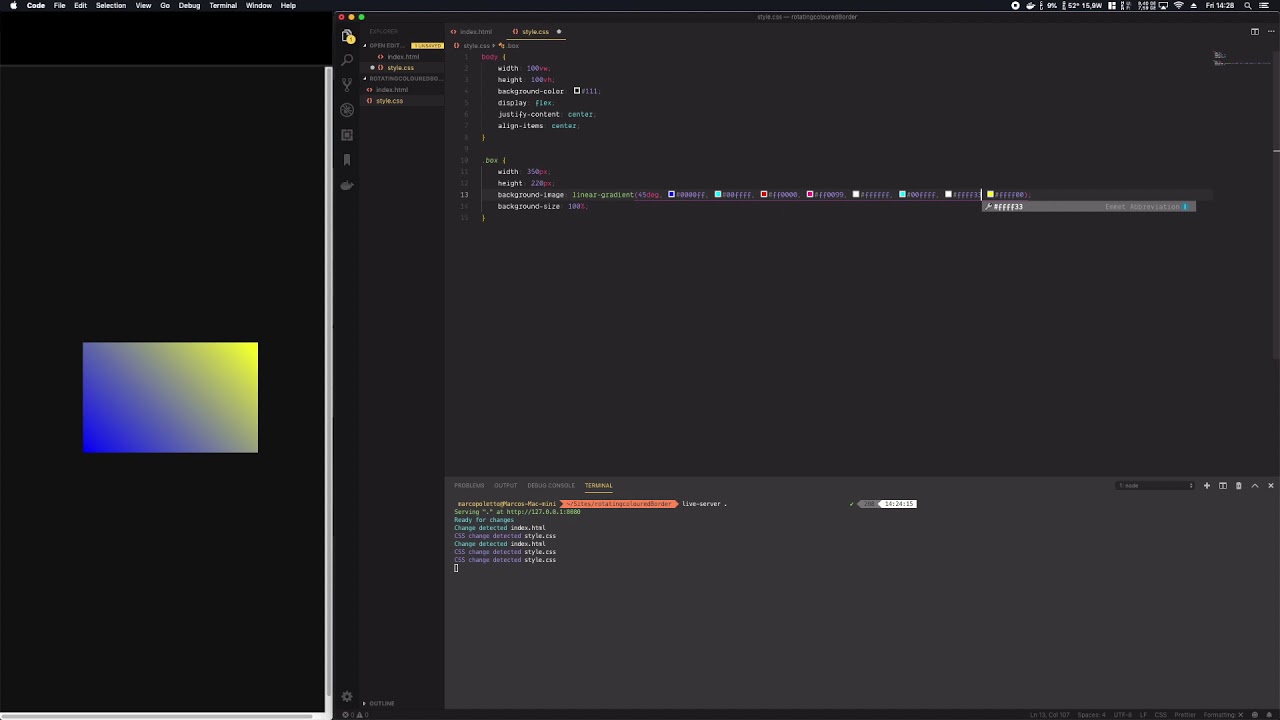Click the notifications bell in status bar
Viewport: 1280px width, 720px height.
[1269, 715]
